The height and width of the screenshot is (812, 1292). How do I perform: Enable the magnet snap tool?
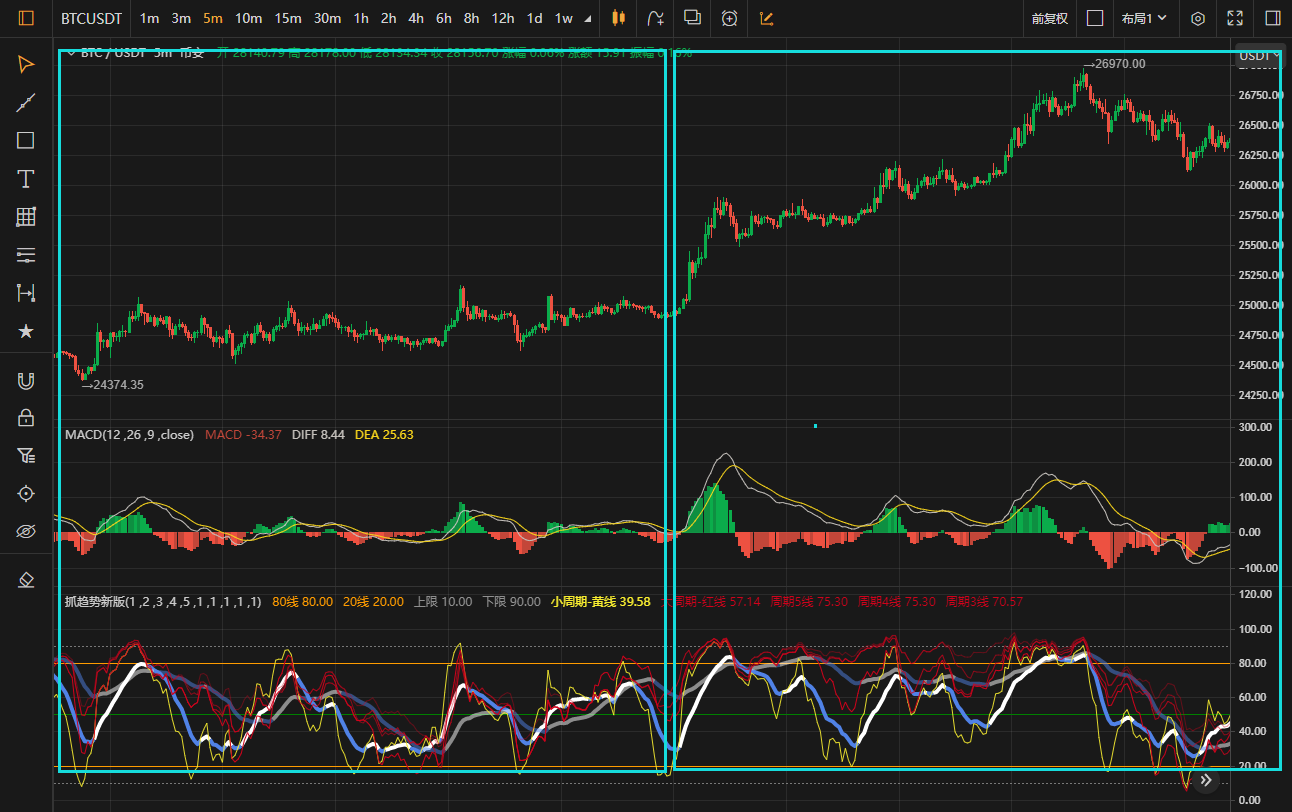[x=26, y=380]
